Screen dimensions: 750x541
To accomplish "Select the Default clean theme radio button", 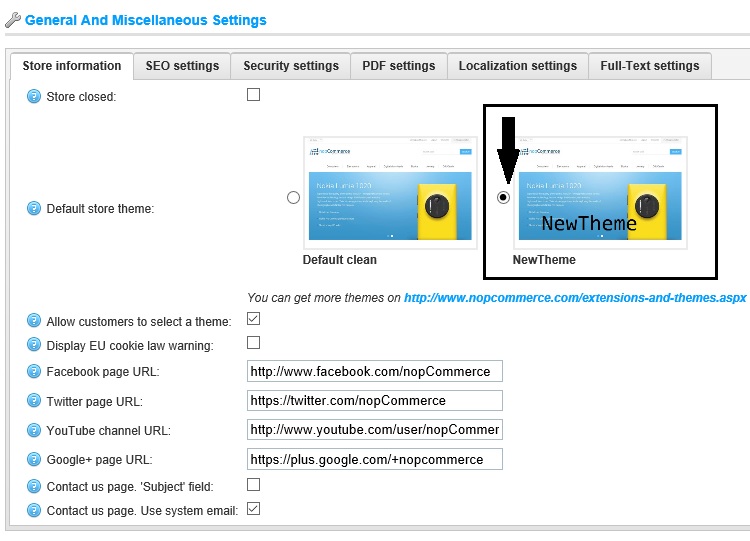I will click(293, 198).
